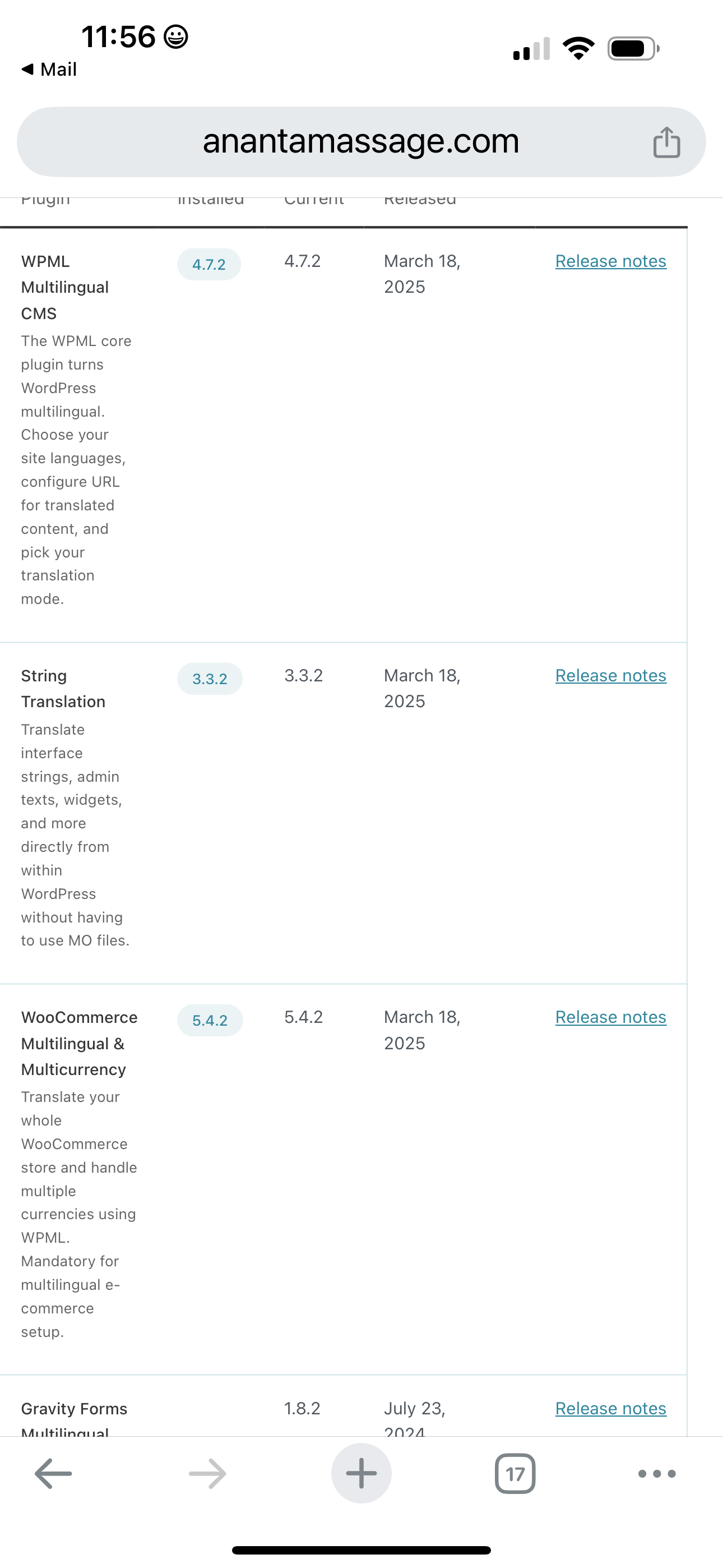The height and width of the screenshot is (1568, 723).
Task: Open Release notes for String Translation
Action: 610,676
